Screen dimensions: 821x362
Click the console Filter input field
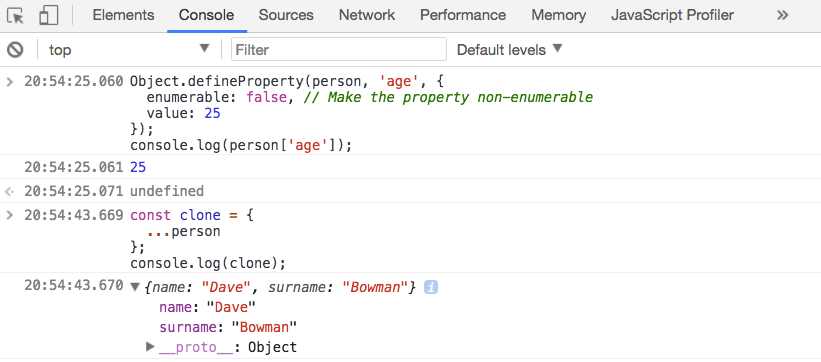pos(339,50)
